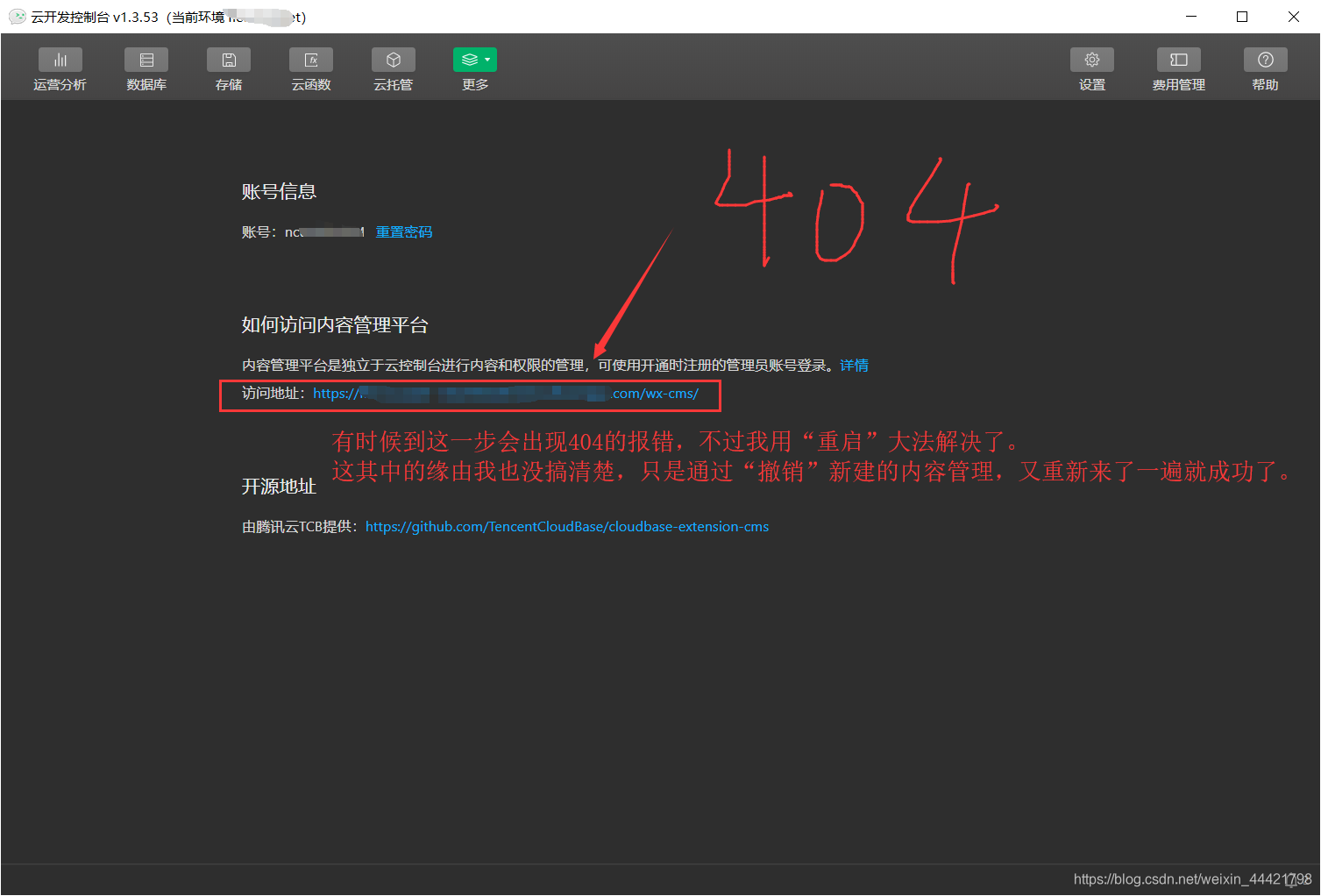This screenshot has height=896, width=1321.
Task: Click the 详情 details link
Action: tap(854, 366)
